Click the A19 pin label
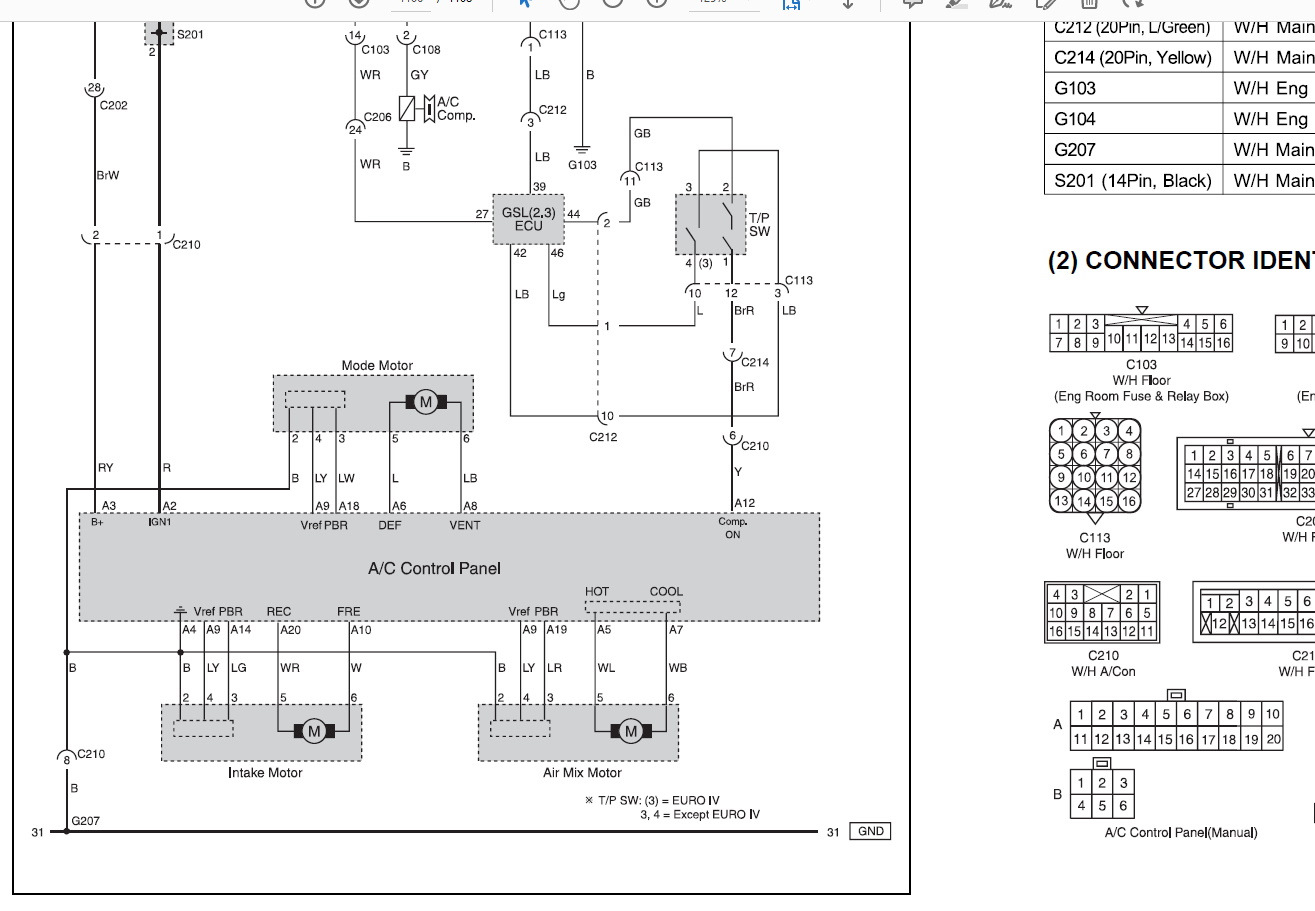The height and width of the screenshot is (911, 1315). [x=557, y=630]
